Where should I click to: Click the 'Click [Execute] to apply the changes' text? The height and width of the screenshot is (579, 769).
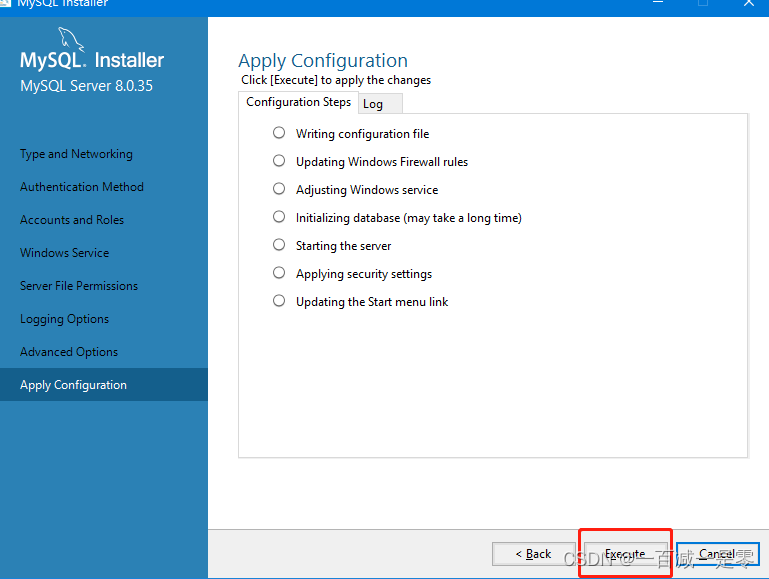[336, 80]
